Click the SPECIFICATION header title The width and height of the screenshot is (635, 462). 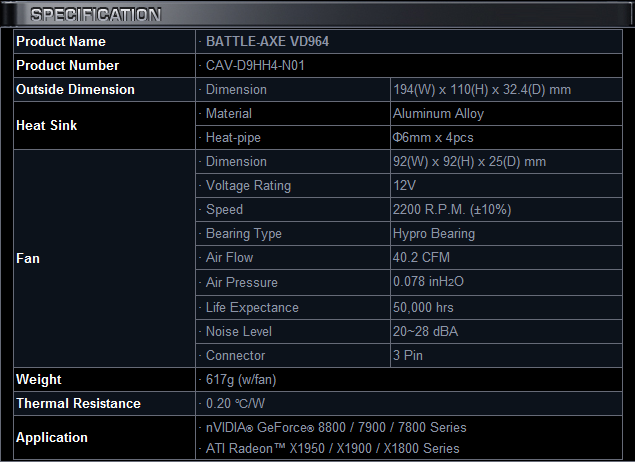(95, 15)
